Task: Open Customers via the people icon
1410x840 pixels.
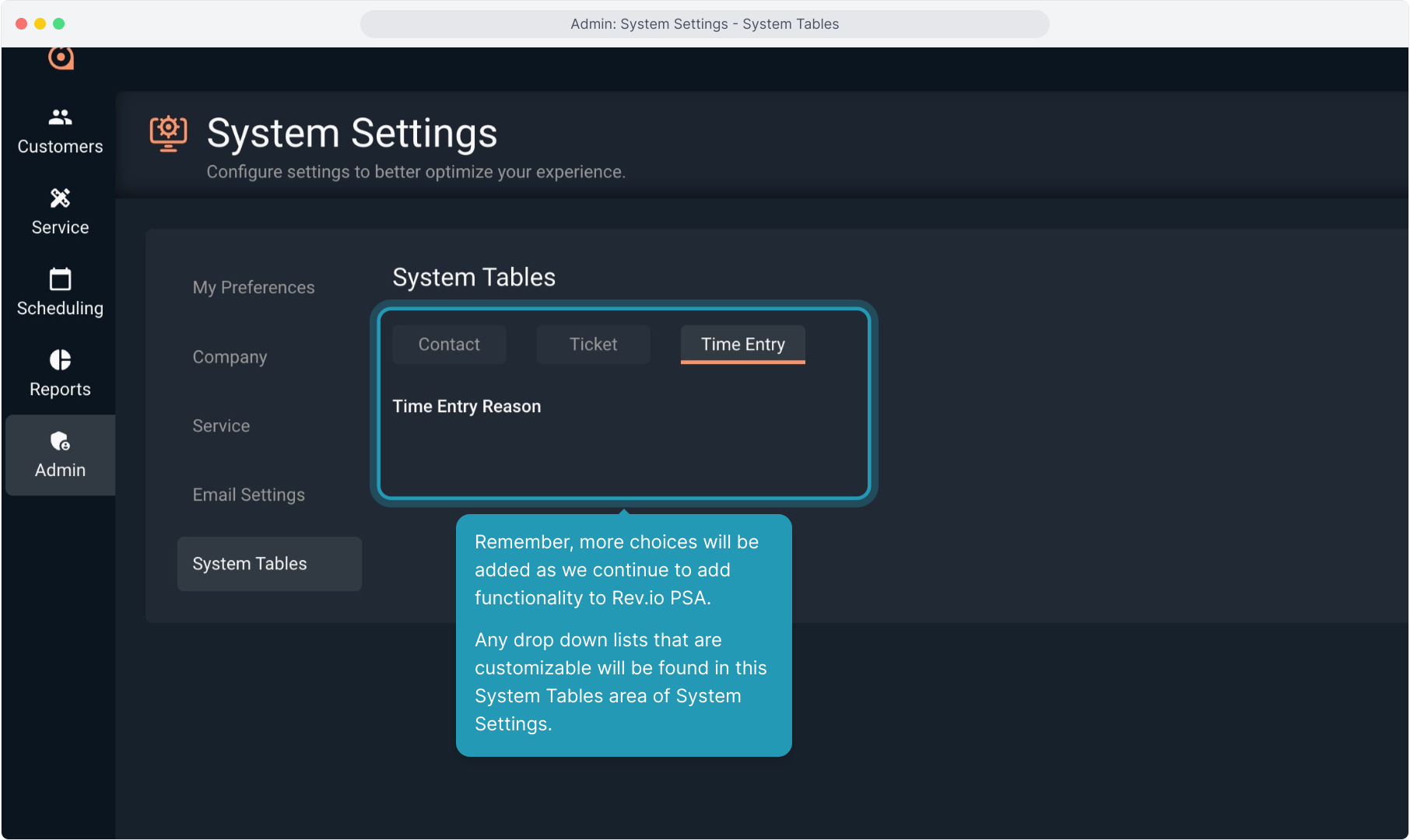Action: click(x=60, y=117)
